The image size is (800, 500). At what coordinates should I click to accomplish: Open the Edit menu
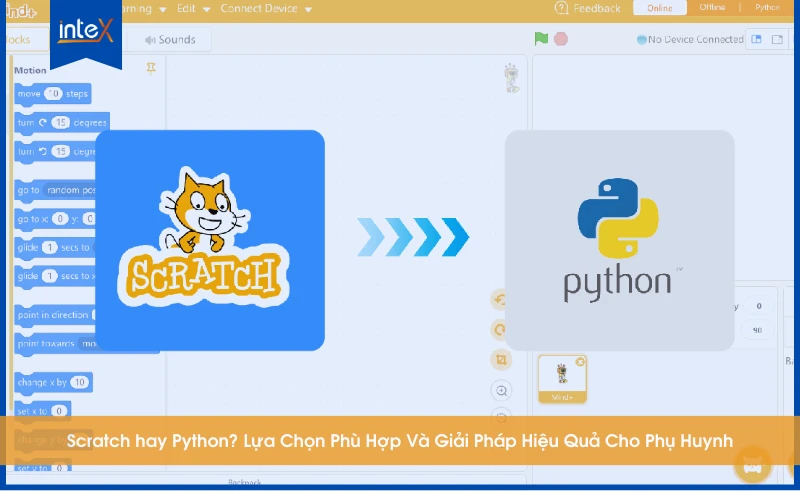click(193, 9)
